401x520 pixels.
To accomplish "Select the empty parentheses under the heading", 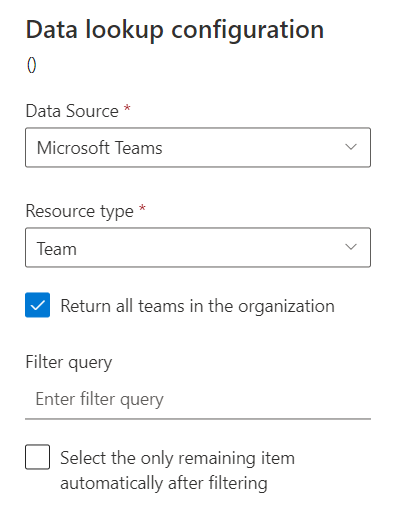I will (x=32, y=65).
